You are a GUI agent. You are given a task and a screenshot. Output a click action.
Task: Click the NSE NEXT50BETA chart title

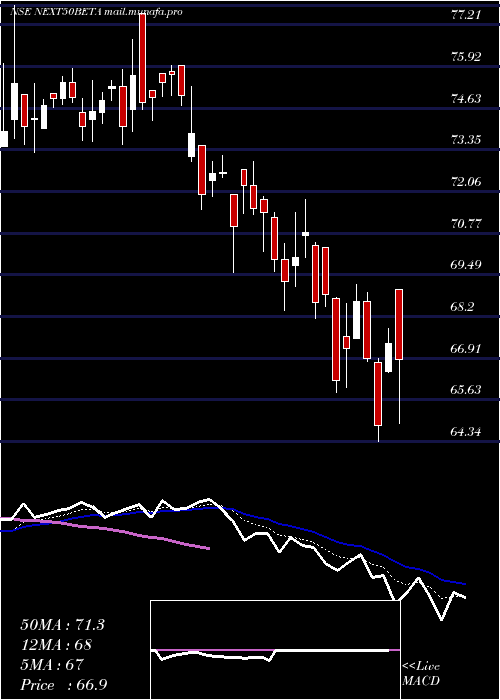(x=96, y=12)
